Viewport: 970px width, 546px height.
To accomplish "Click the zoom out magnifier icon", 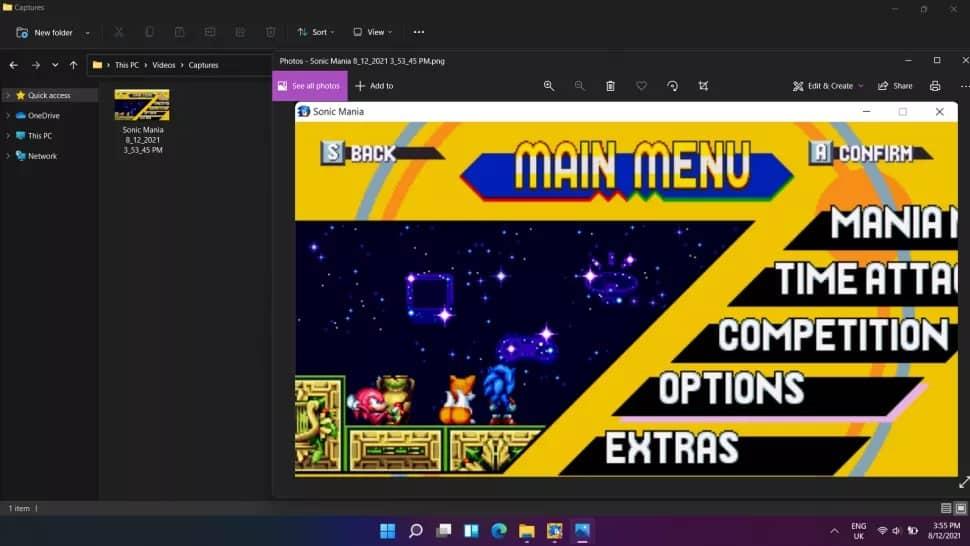I will 580,86.
